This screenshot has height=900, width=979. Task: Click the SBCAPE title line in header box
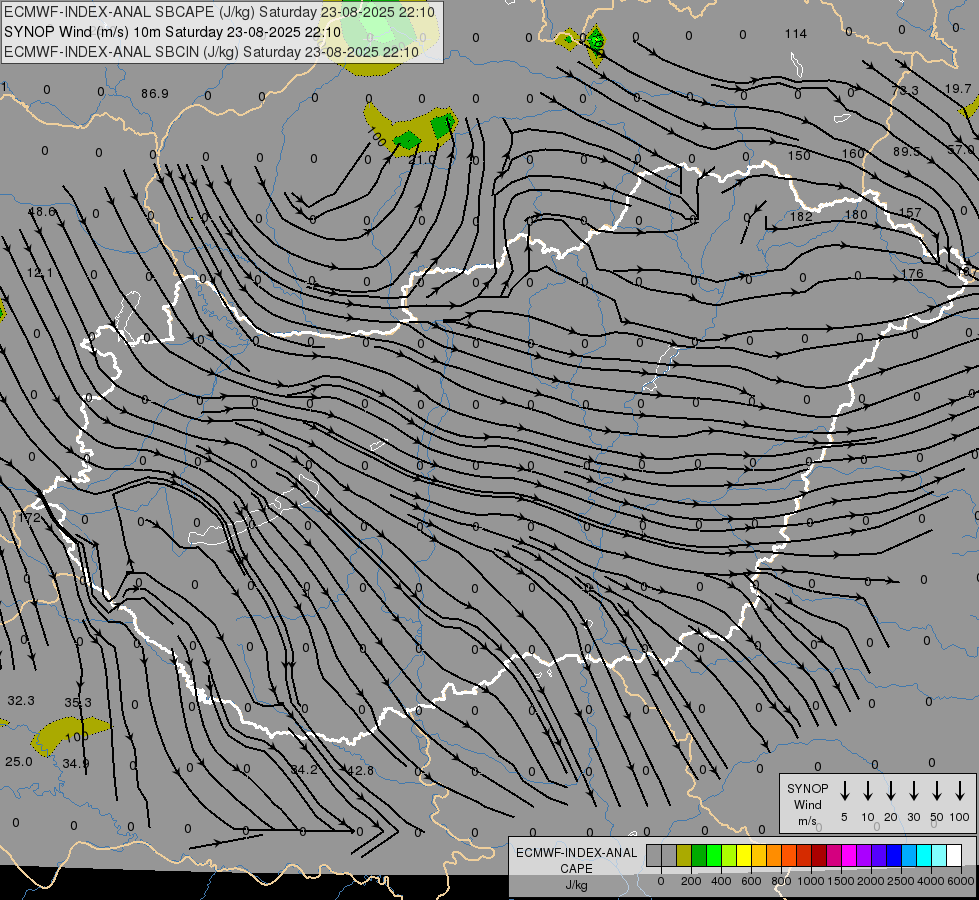tap(219, 12)
